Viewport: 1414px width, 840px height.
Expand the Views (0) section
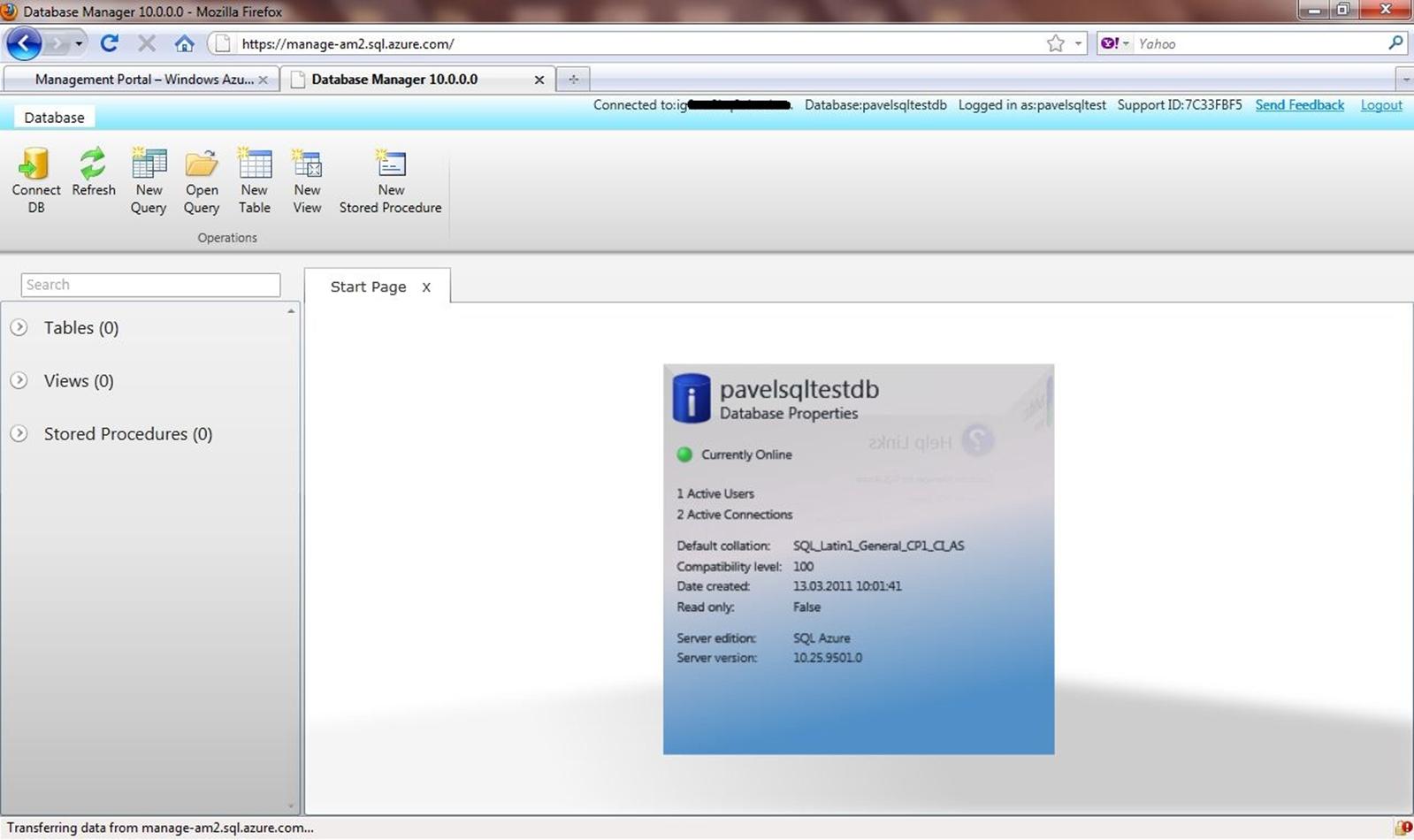click(19, 380)
